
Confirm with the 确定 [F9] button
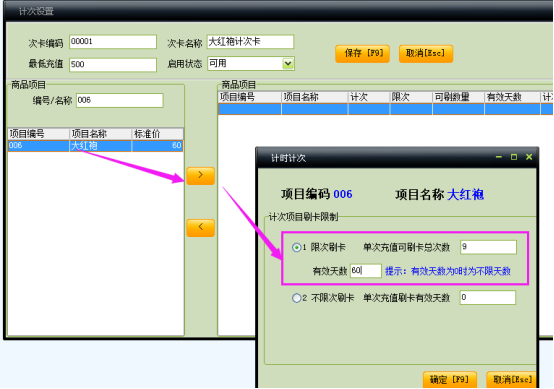(x=449, y=380)
